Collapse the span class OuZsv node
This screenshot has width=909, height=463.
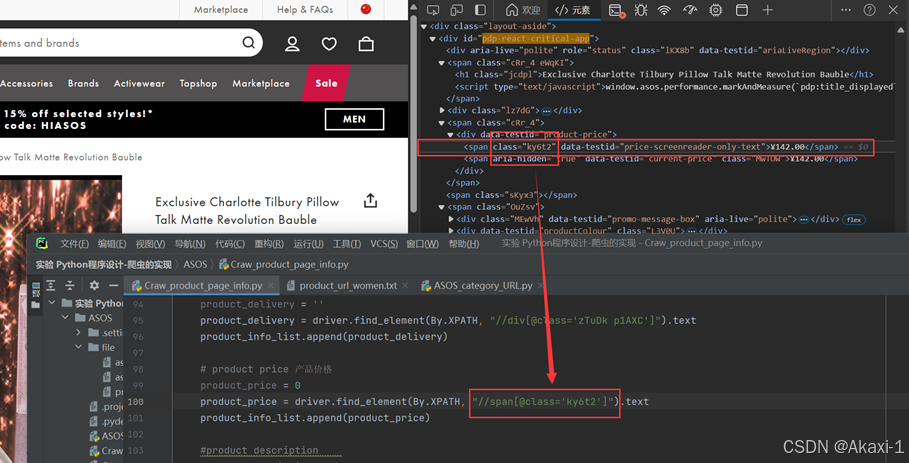(x=442, y=207)
